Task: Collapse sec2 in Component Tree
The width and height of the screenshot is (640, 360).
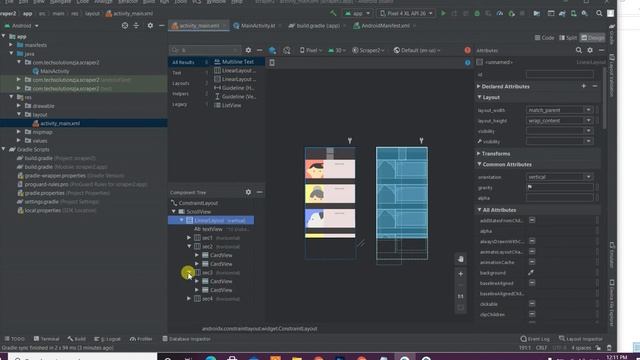Action: 189,247
